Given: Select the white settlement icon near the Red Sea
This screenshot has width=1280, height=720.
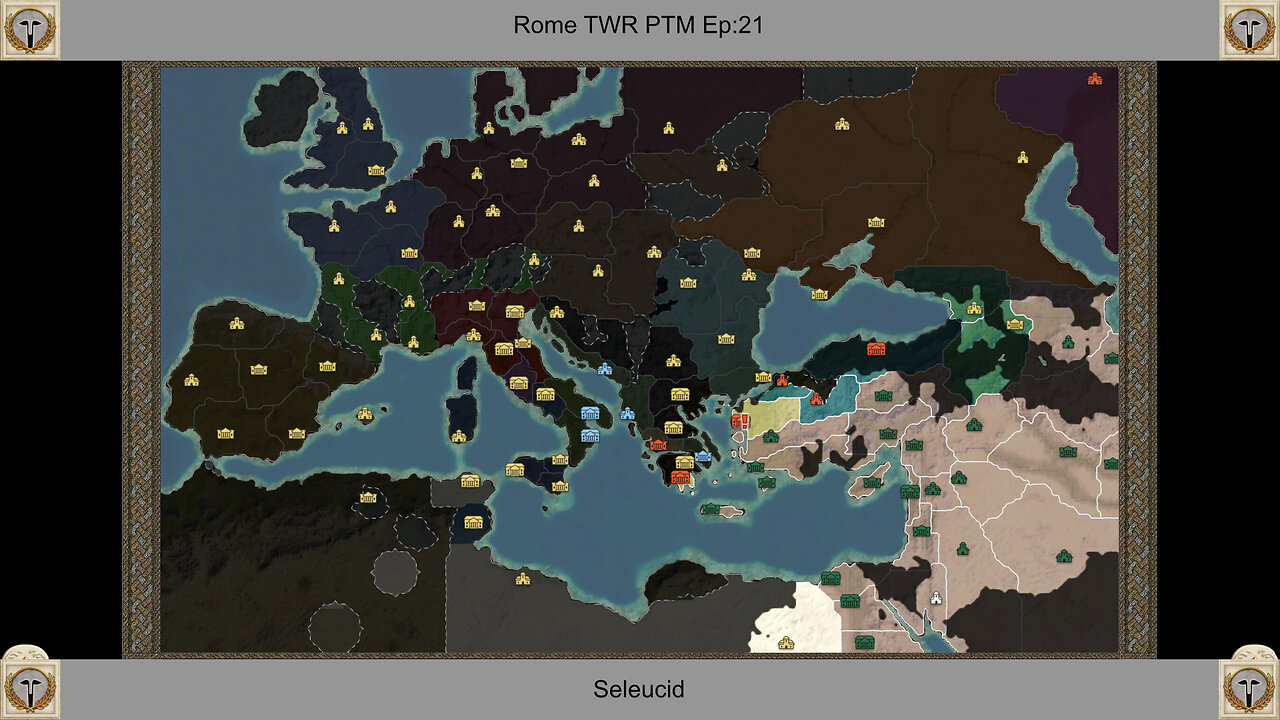Looking at the screenshot, I should [935, 598].
